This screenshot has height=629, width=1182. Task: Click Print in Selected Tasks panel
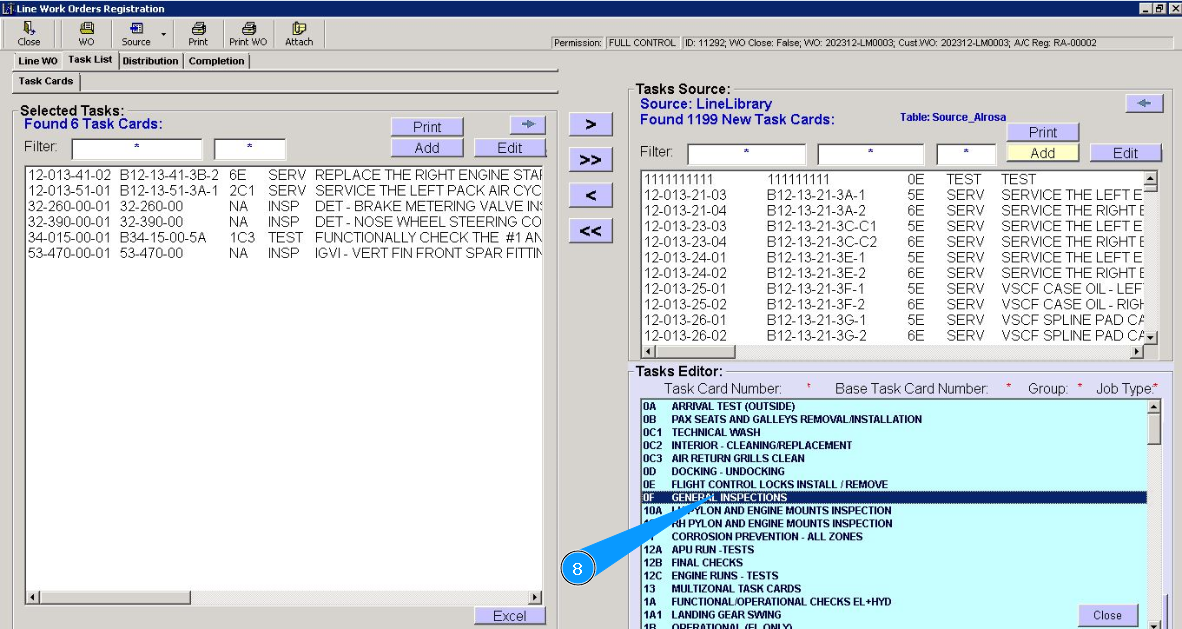tap(427, 127)
